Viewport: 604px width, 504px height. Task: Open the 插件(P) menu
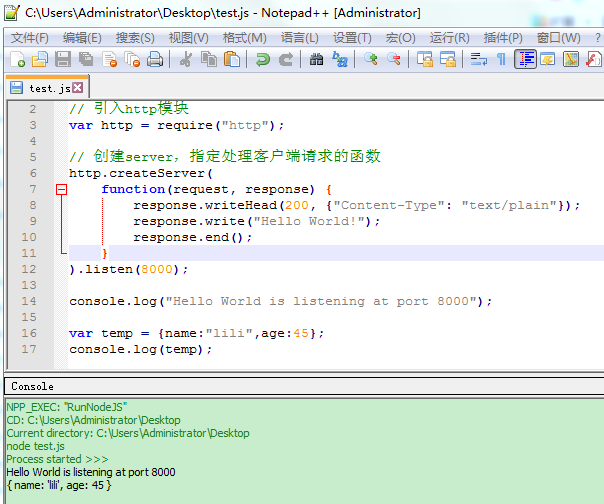[503, 38]
